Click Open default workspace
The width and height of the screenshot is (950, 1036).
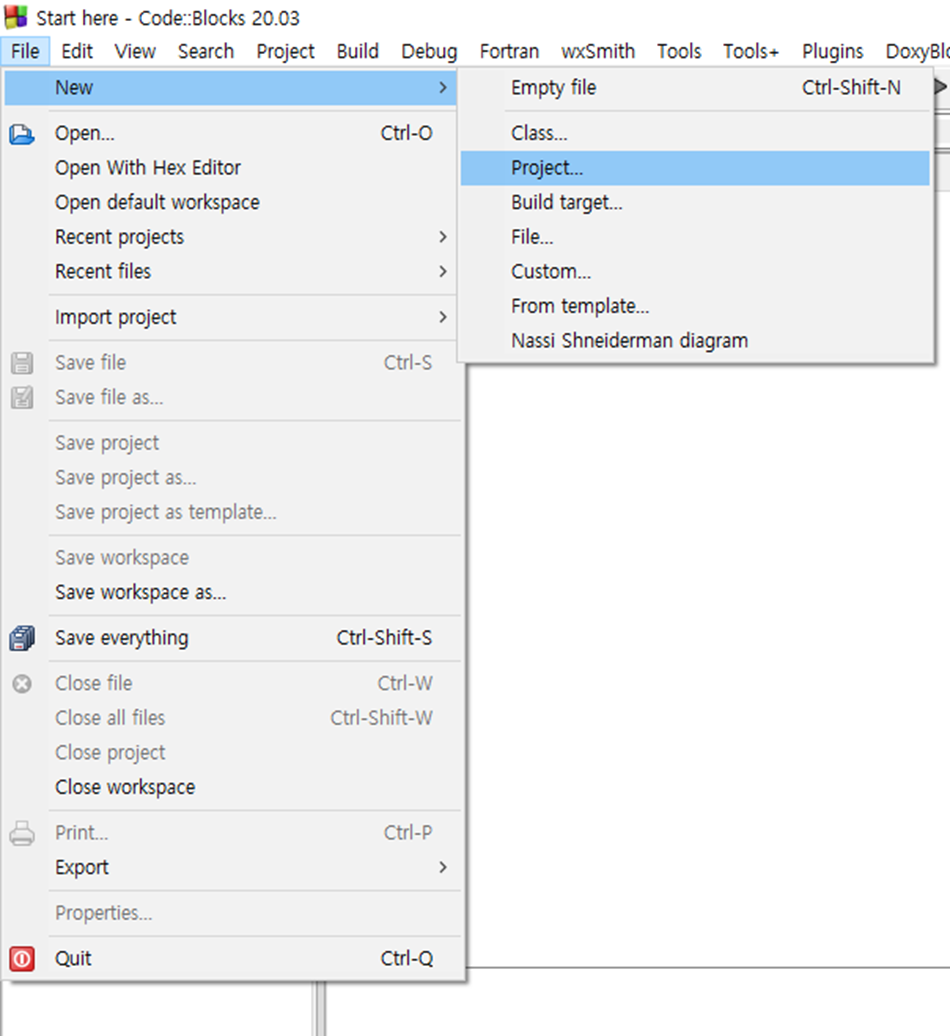click(x=231, y=202)
